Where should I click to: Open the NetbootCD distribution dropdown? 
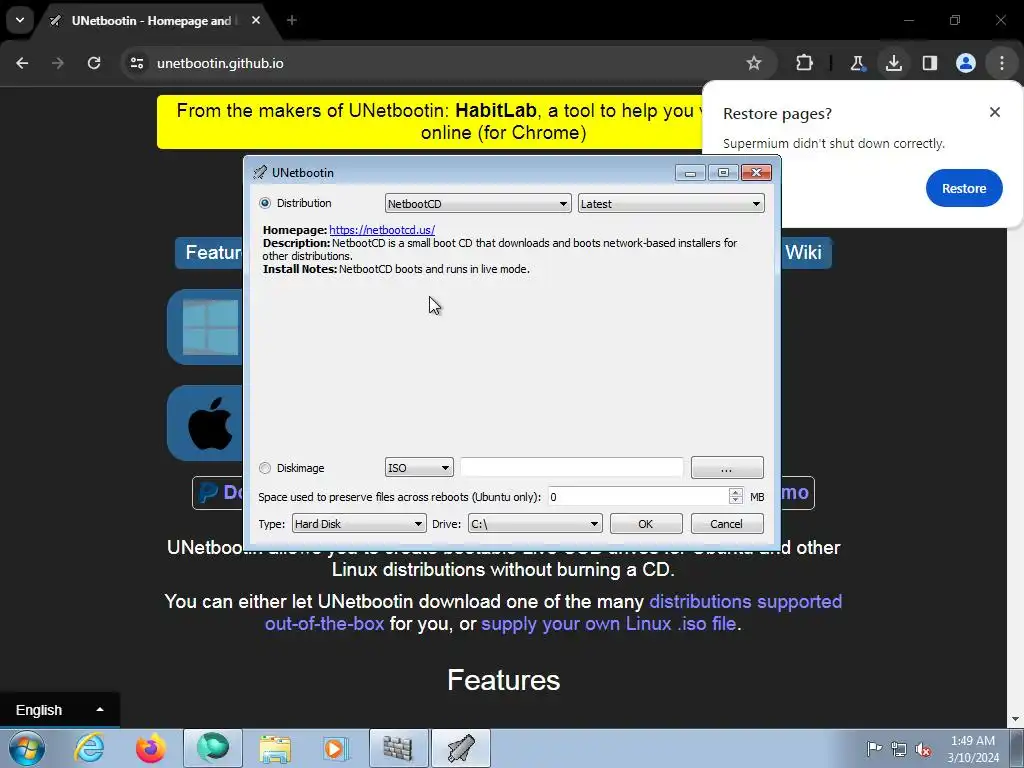point(478,204)
